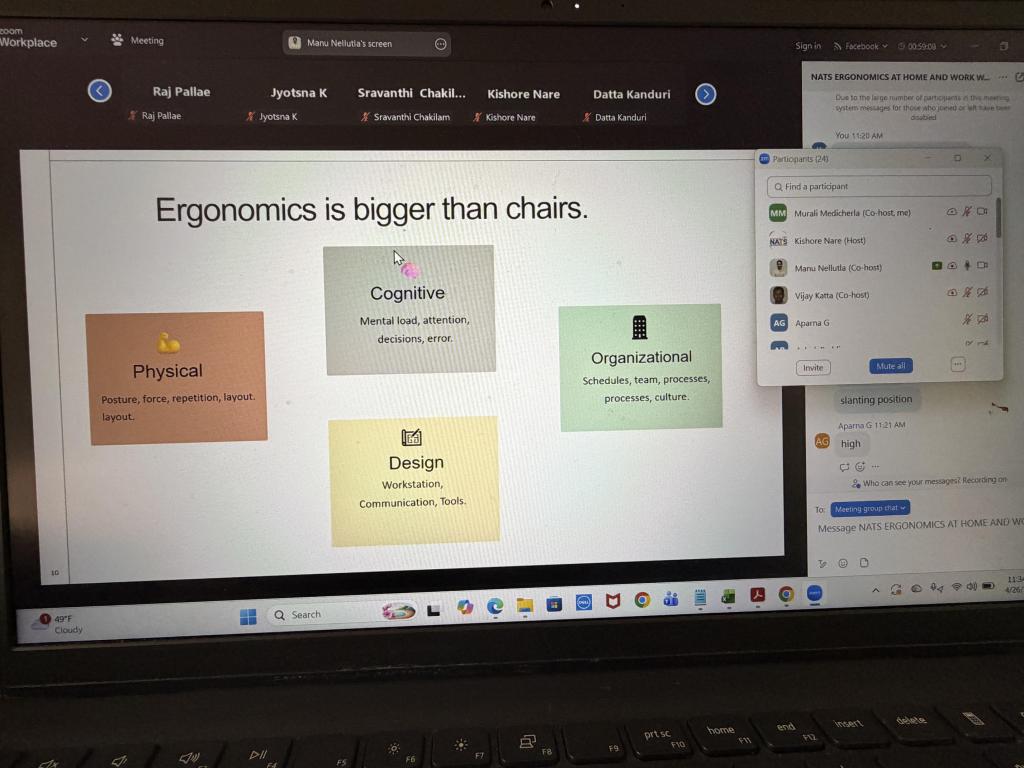Open more options under Aparna's high message
Viewport: 1024px width, 768px height.
click(875, 466)
